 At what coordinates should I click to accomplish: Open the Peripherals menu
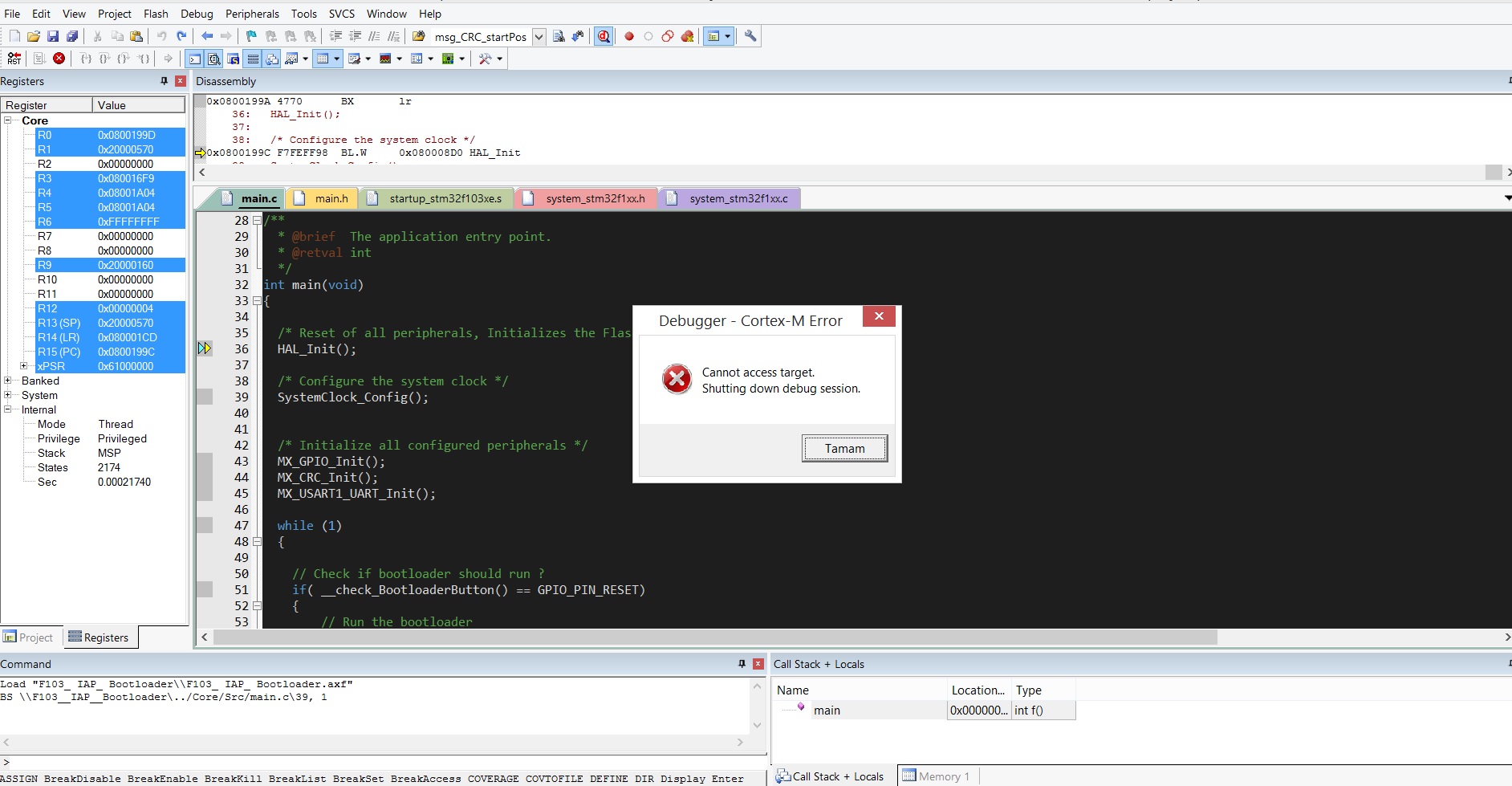[x=252, y=14]
